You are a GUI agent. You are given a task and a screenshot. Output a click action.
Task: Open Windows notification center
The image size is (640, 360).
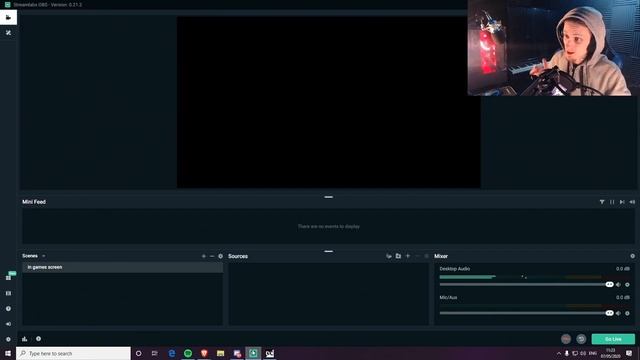pos(629,353)
